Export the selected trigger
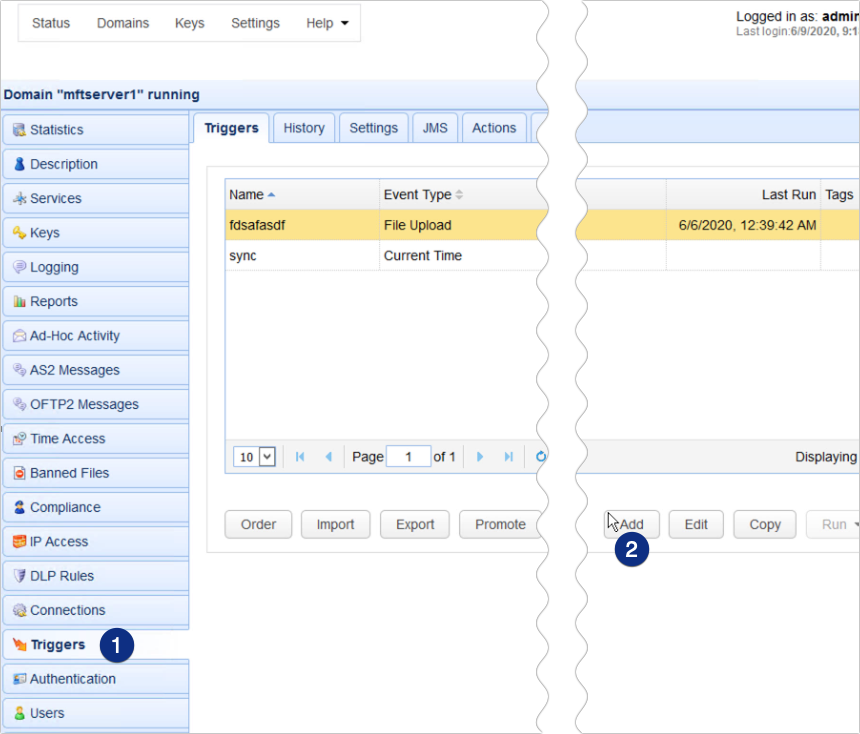 (x=414, y=524)
